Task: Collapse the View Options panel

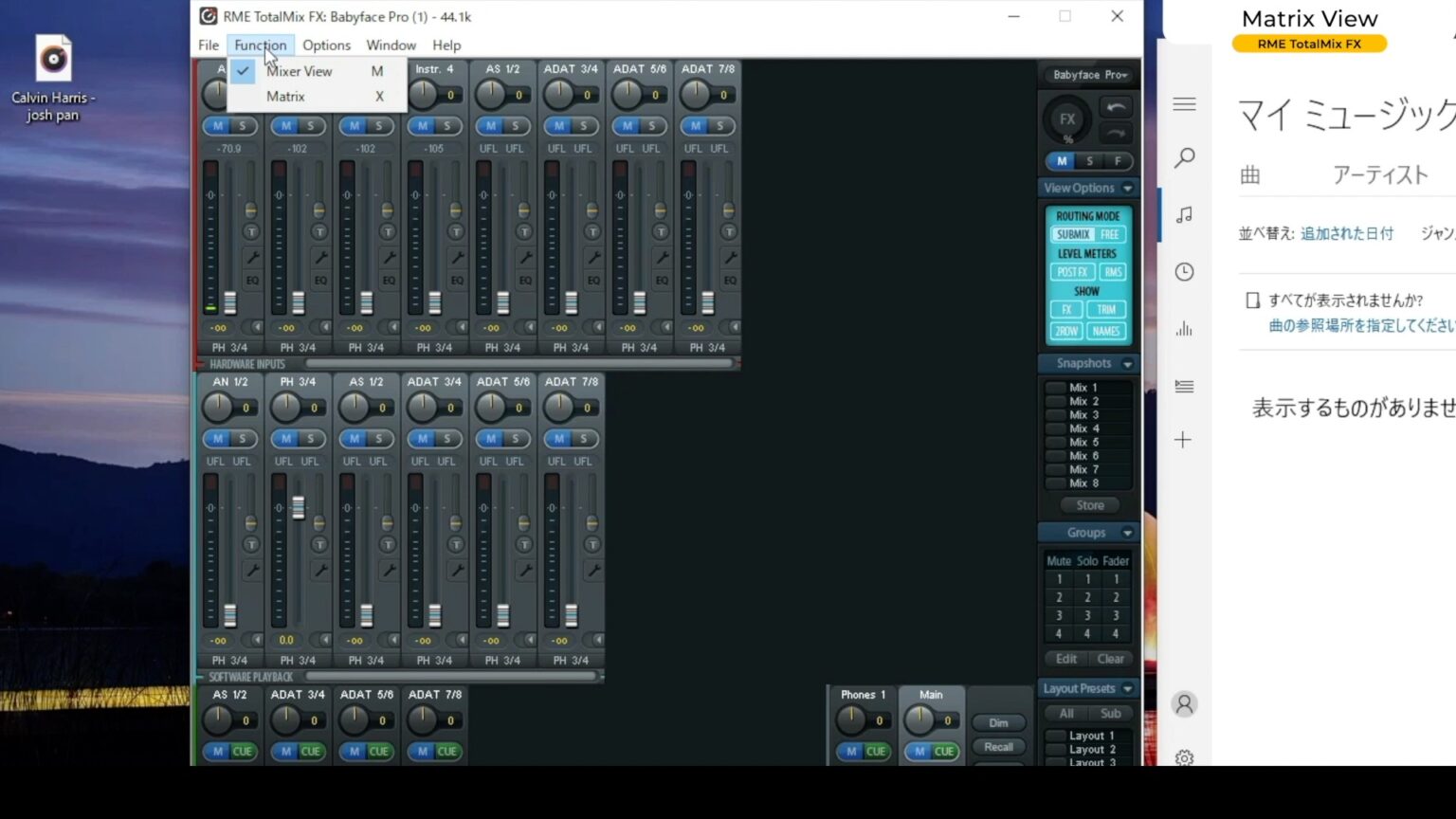Action: (x=1126, y=188)
